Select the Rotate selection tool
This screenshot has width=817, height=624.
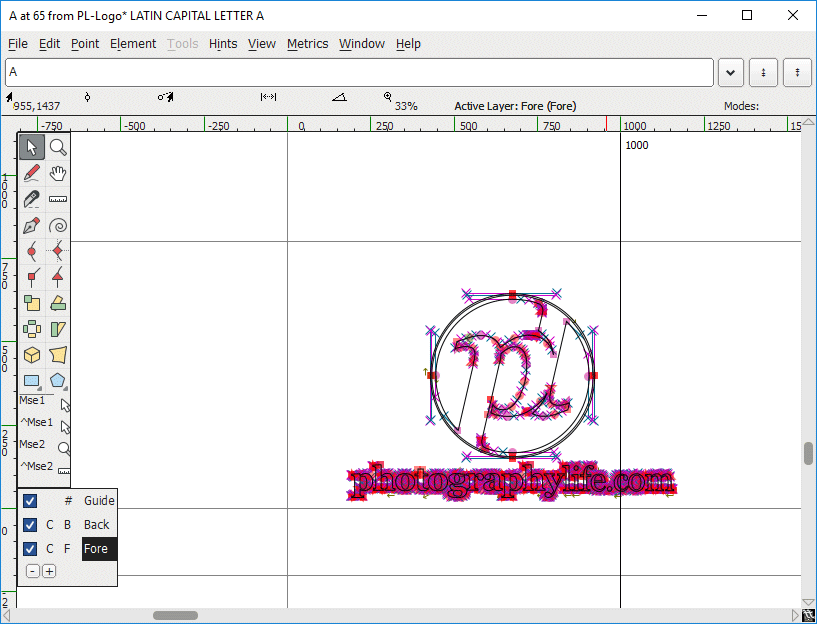[x=58, y=303]
